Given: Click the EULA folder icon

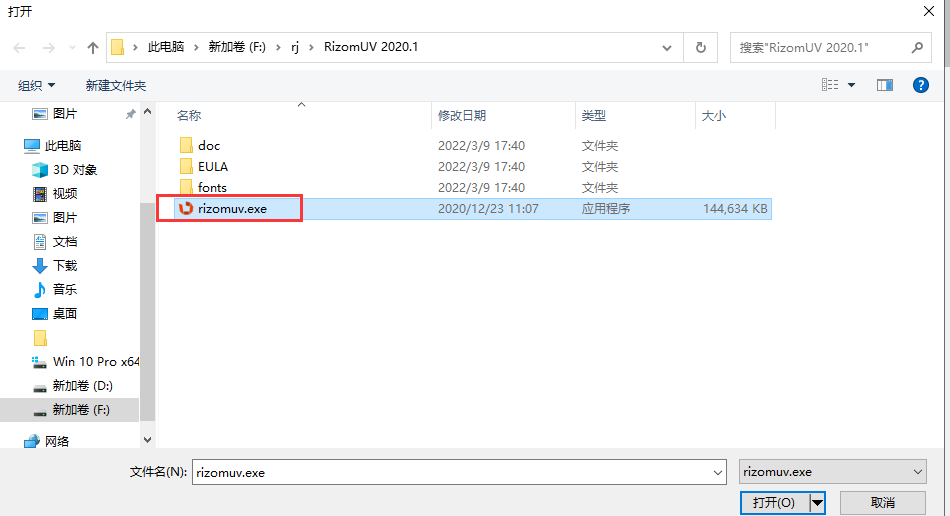Looking at the screenshot, I should (187, 167).
